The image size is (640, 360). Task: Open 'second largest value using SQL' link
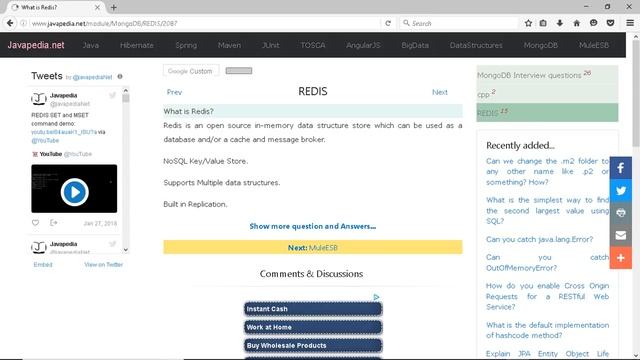(547, 211)
